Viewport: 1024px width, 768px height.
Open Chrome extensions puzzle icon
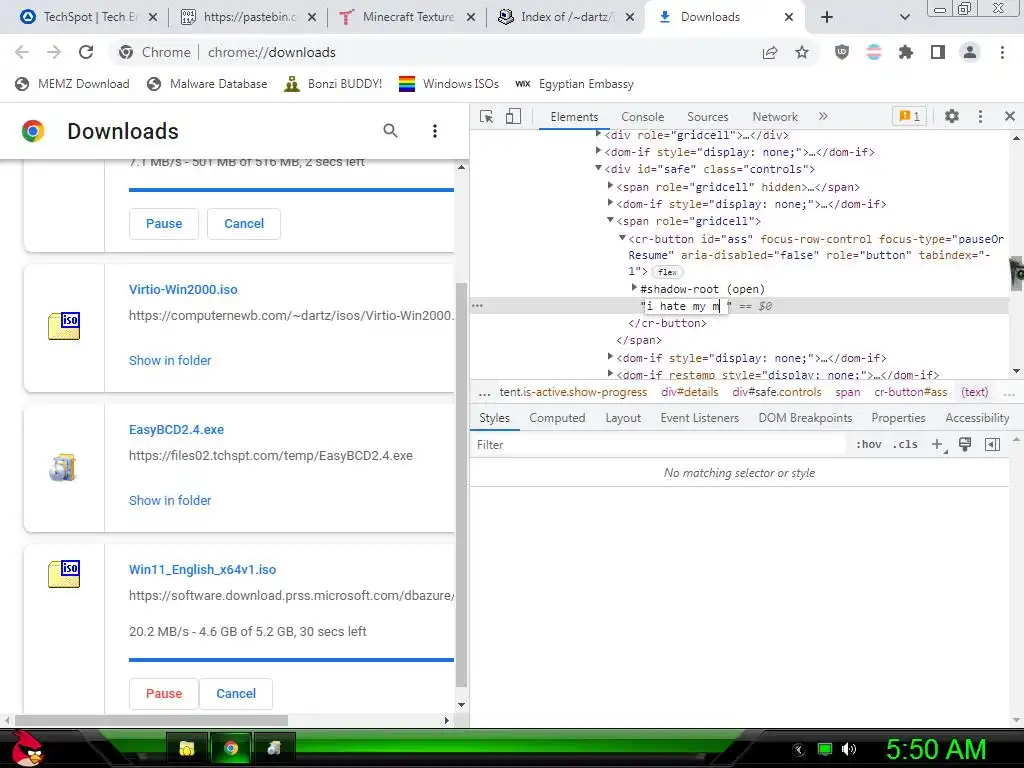(x=906, y=52)
